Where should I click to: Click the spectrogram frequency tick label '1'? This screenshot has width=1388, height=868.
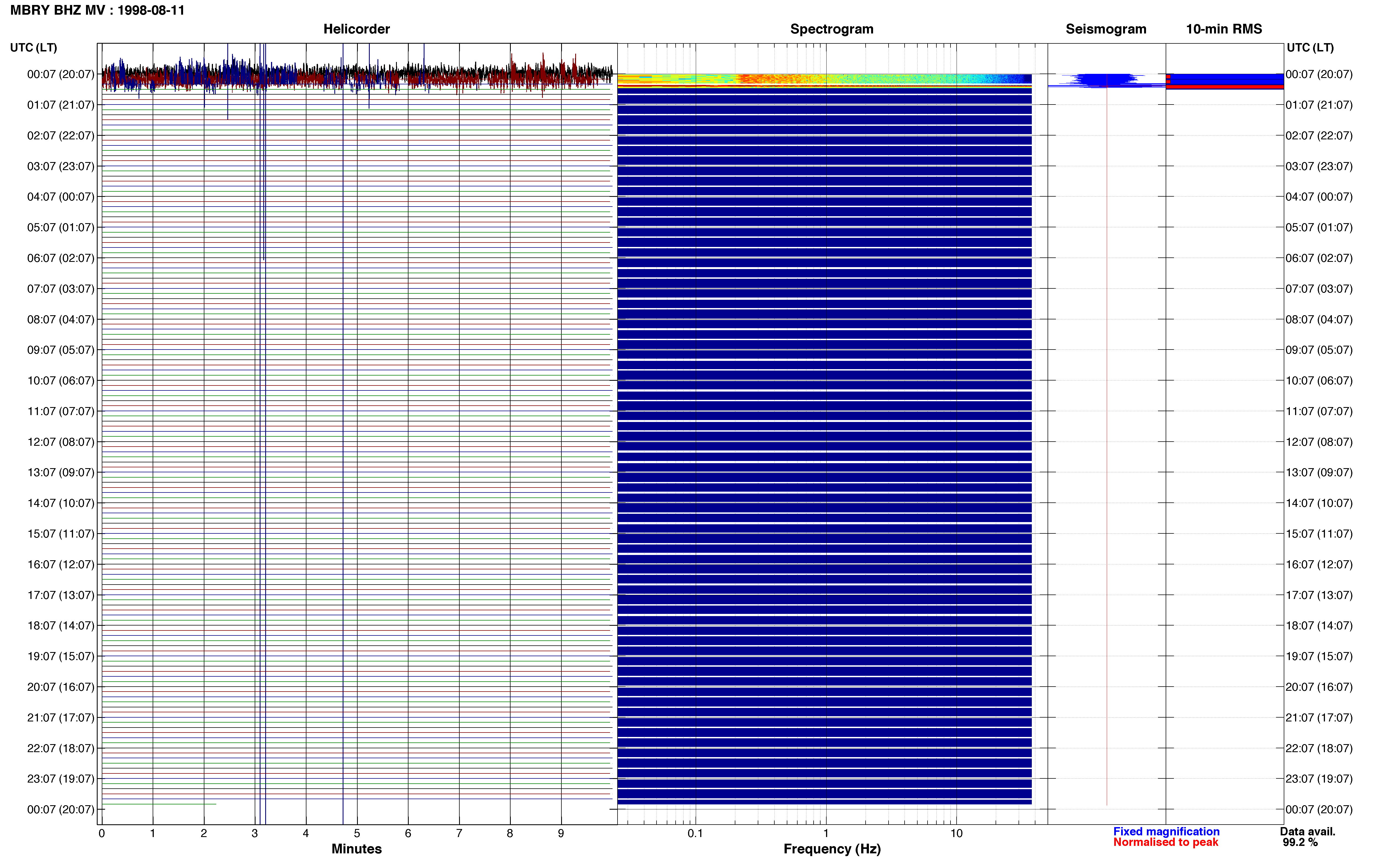(x=826, y=833)
